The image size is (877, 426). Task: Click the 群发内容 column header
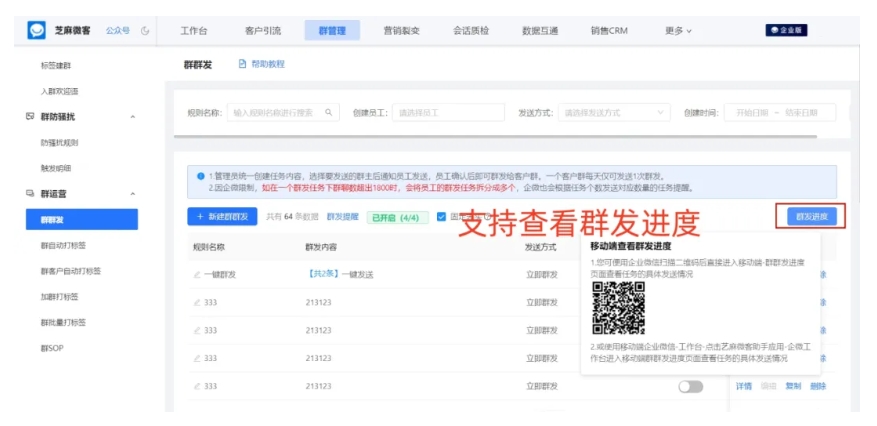(321, 247)
